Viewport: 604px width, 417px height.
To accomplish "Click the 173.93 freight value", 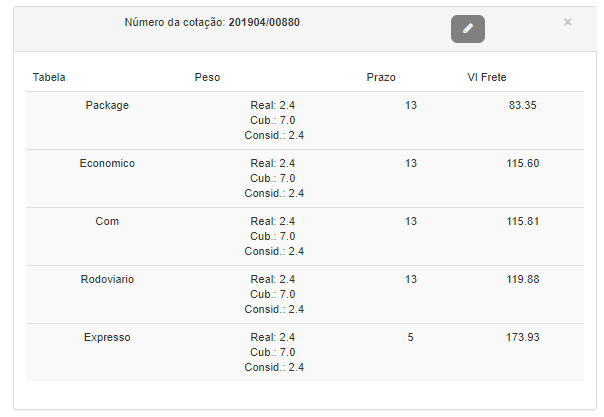I will tap(523, 337).
